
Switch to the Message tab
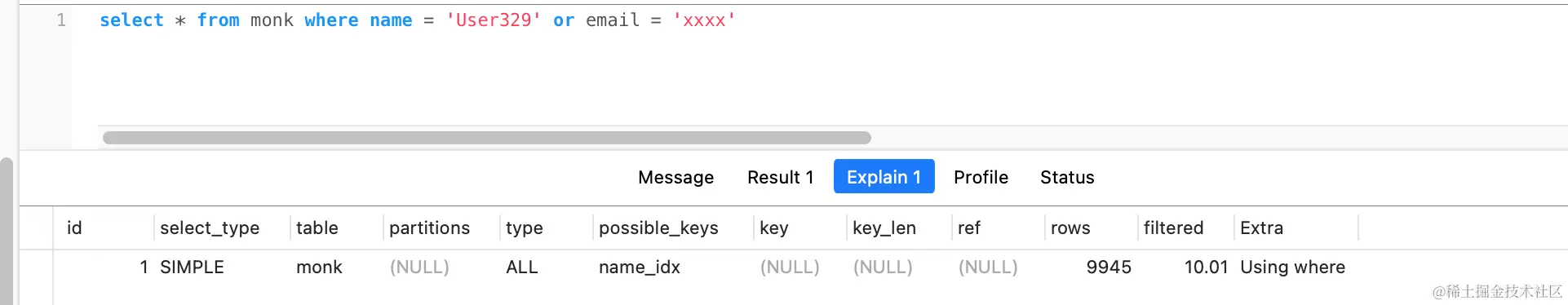tap(675, 177)
